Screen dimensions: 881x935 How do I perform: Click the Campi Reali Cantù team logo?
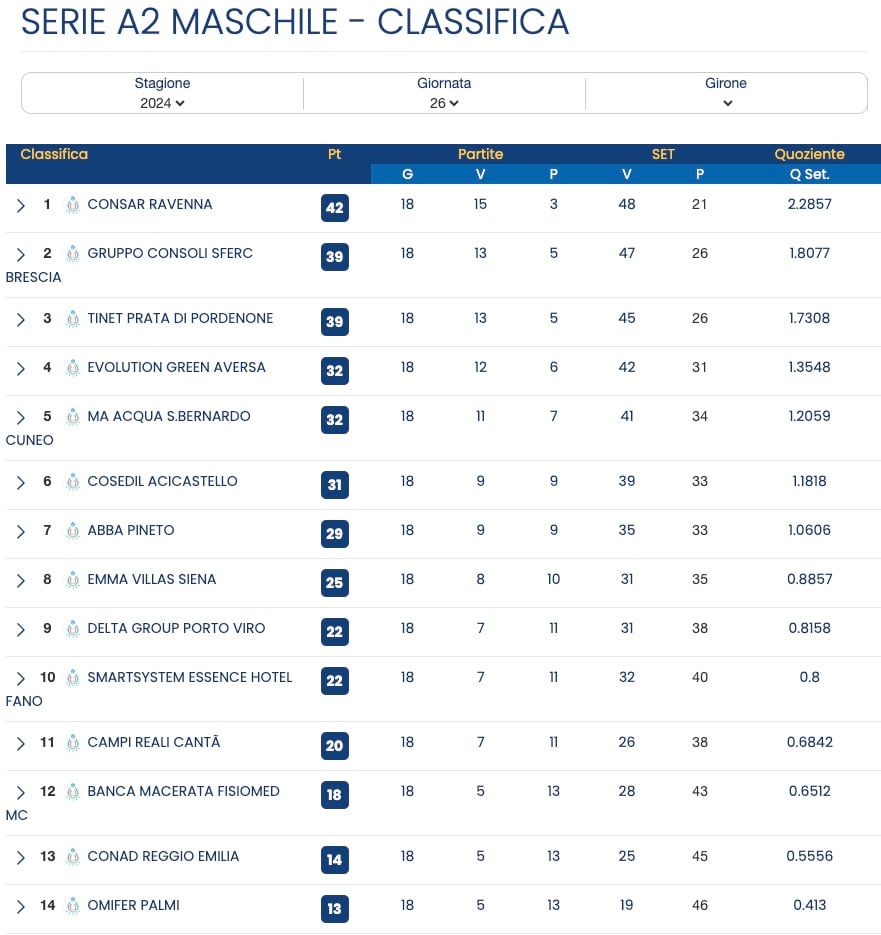point(73,742)
